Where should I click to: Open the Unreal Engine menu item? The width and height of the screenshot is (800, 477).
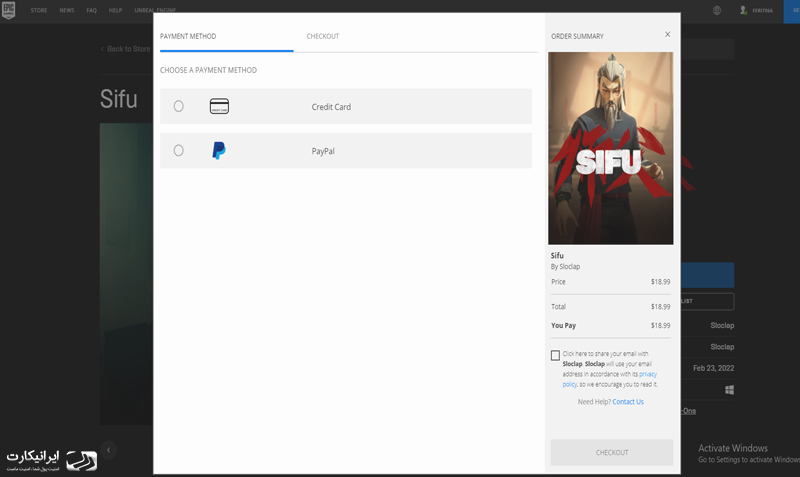click(x=155, y=10)
